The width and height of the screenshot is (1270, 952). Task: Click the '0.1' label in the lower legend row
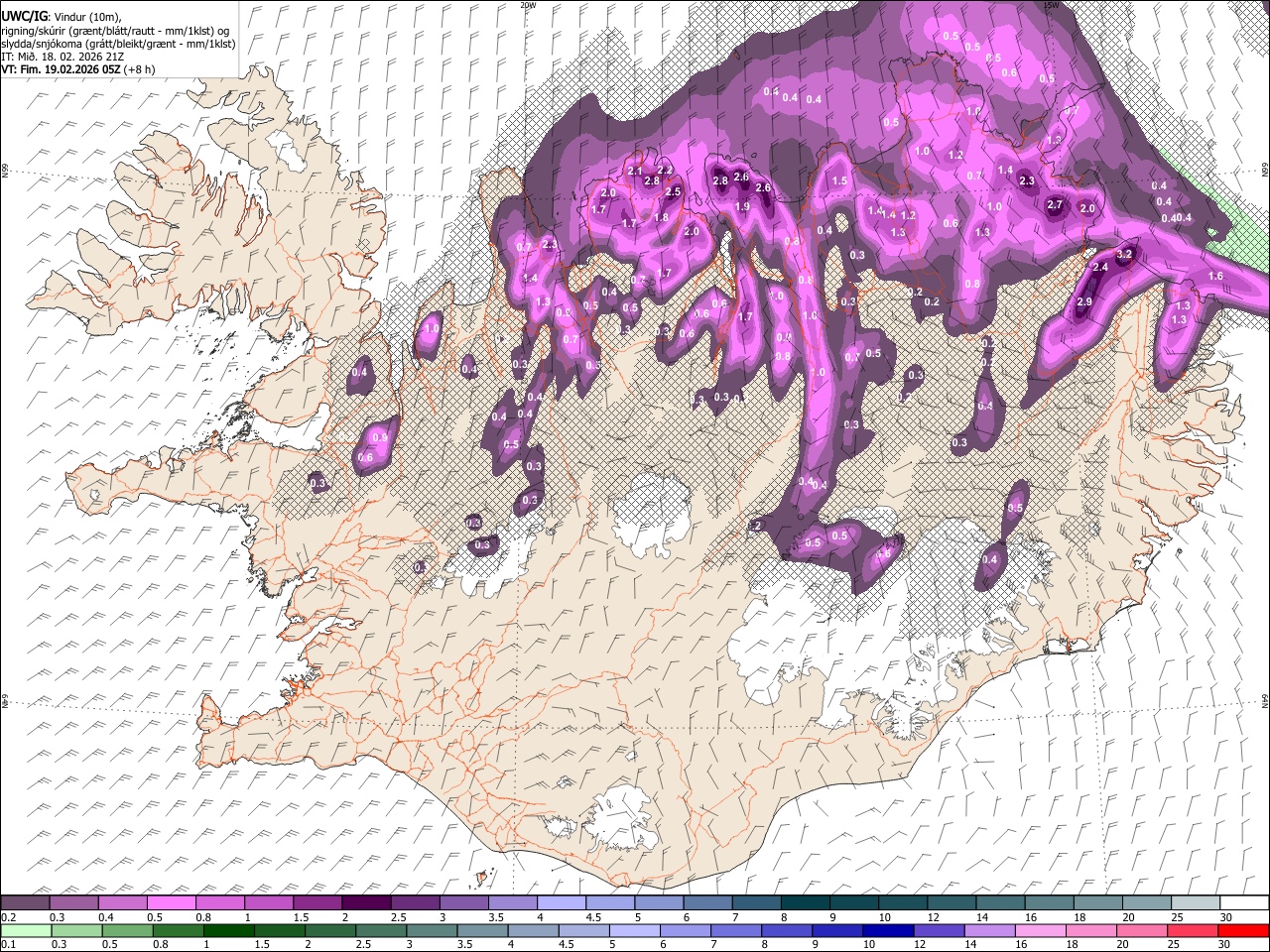9,944
